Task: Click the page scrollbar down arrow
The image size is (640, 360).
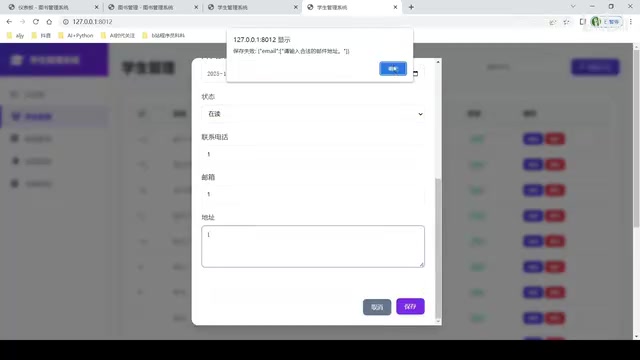Action: 636,337
